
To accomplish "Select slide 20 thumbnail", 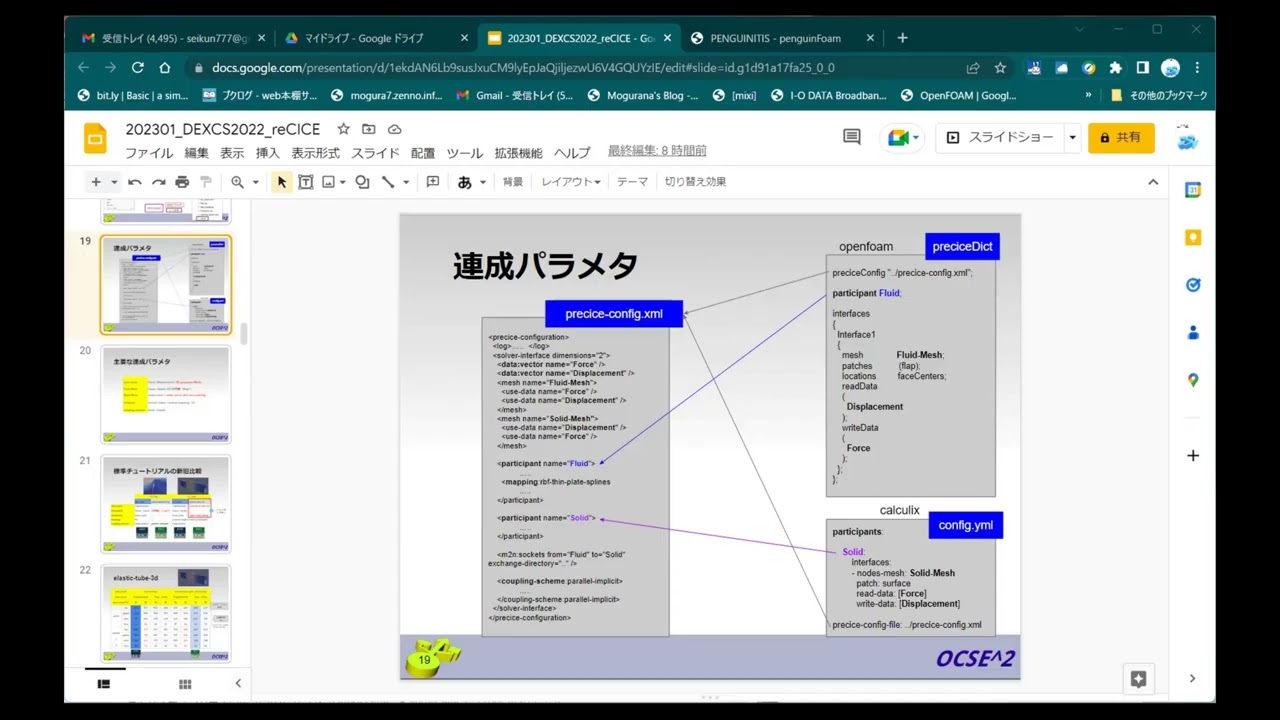I will (x=166, y=394).
